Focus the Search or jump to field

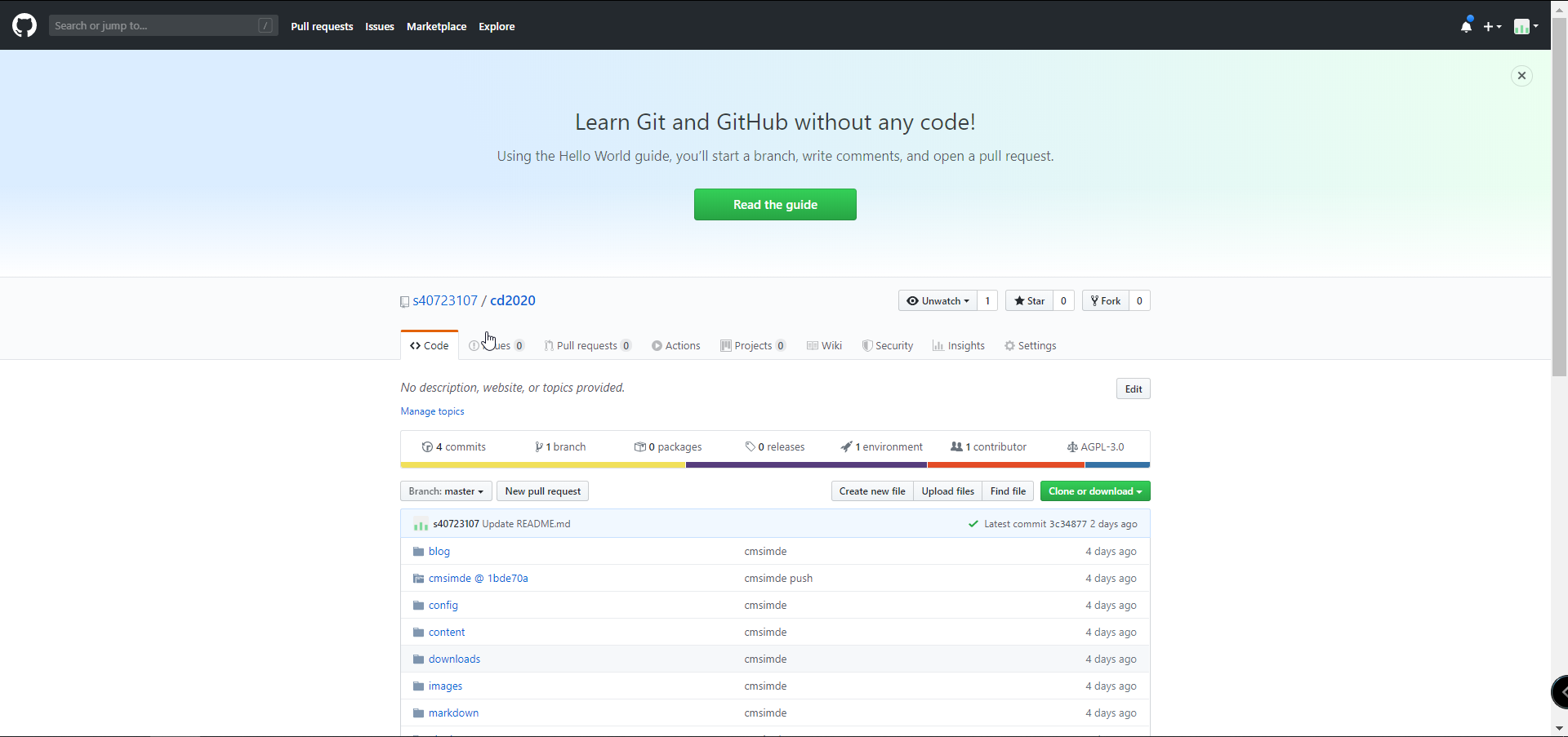pyautogui.click(x=155, y=26)
